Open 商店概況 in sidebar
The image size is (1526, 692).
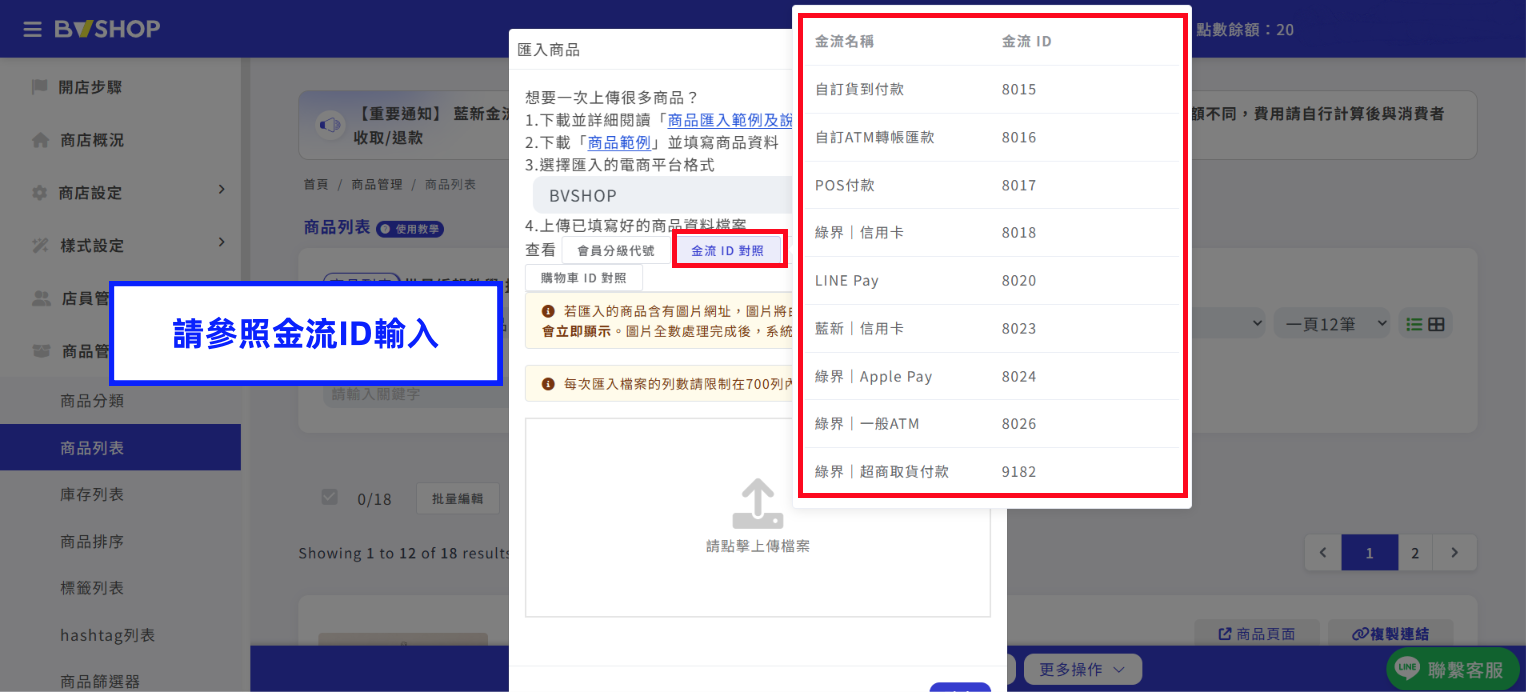tap(91, 140)
